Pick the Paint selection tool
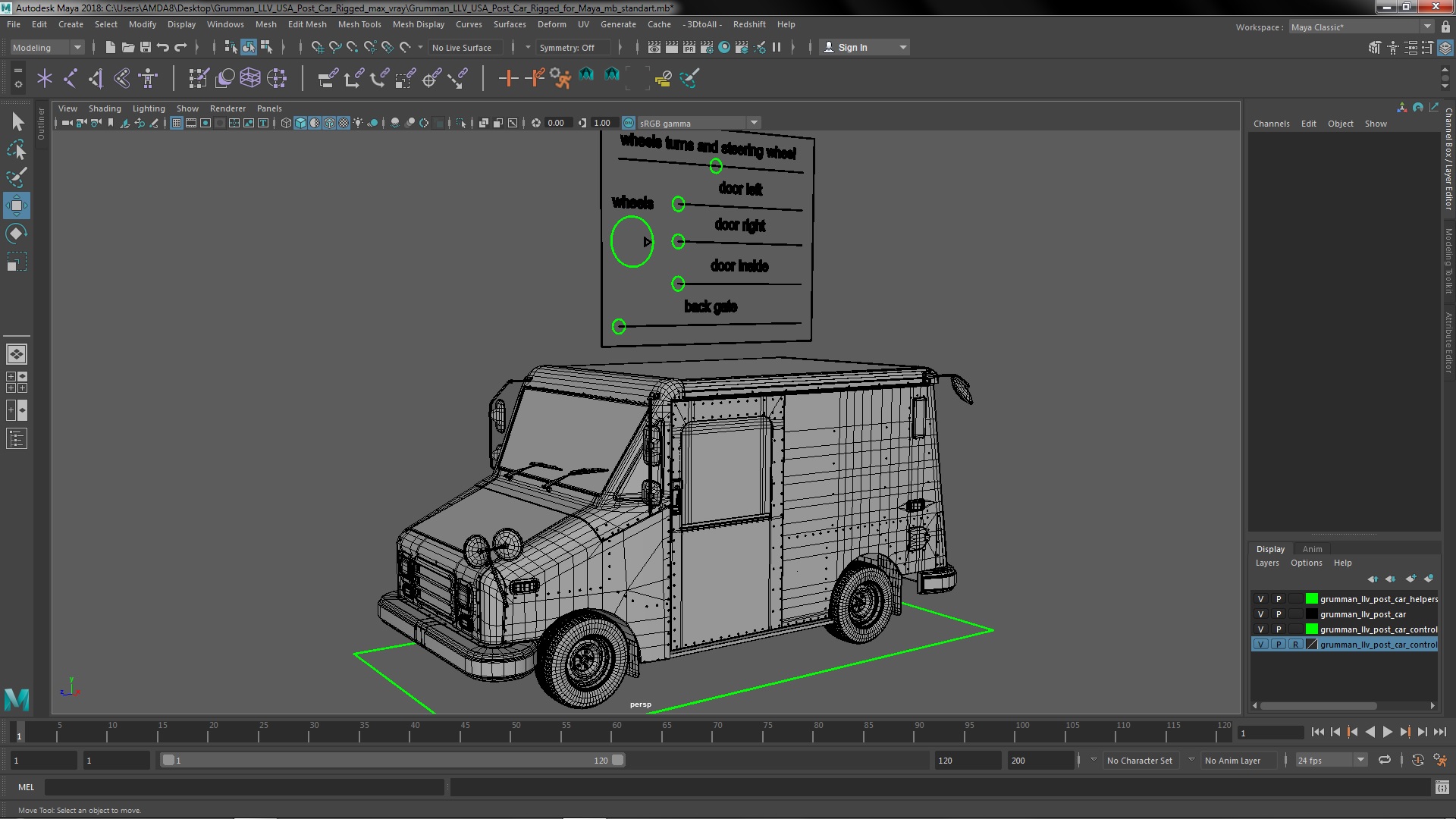 [17, 177]
